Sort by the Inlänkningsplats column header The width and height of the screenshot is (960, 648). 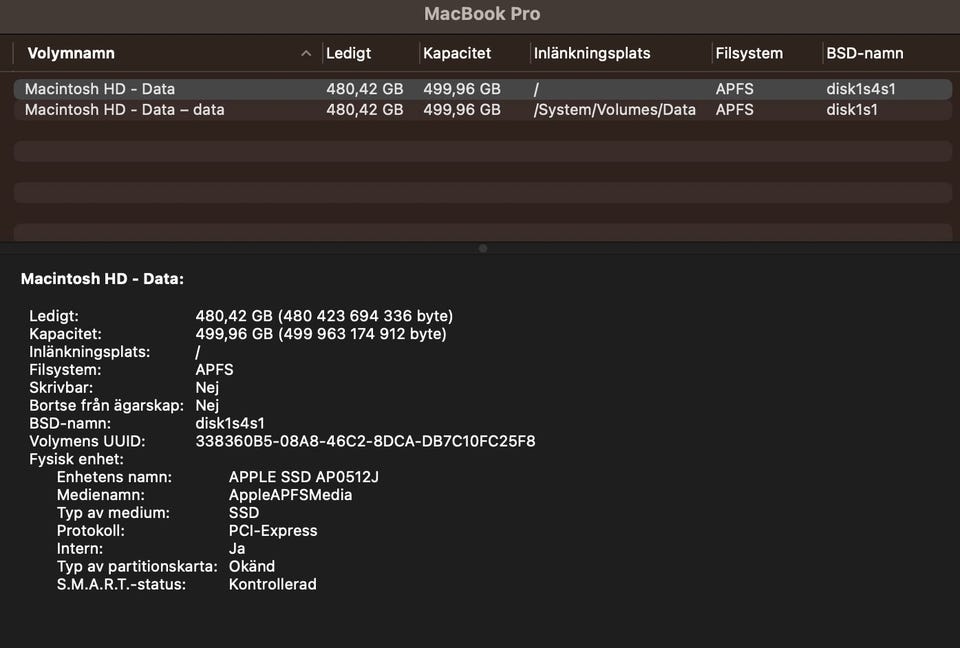(592, 54)
